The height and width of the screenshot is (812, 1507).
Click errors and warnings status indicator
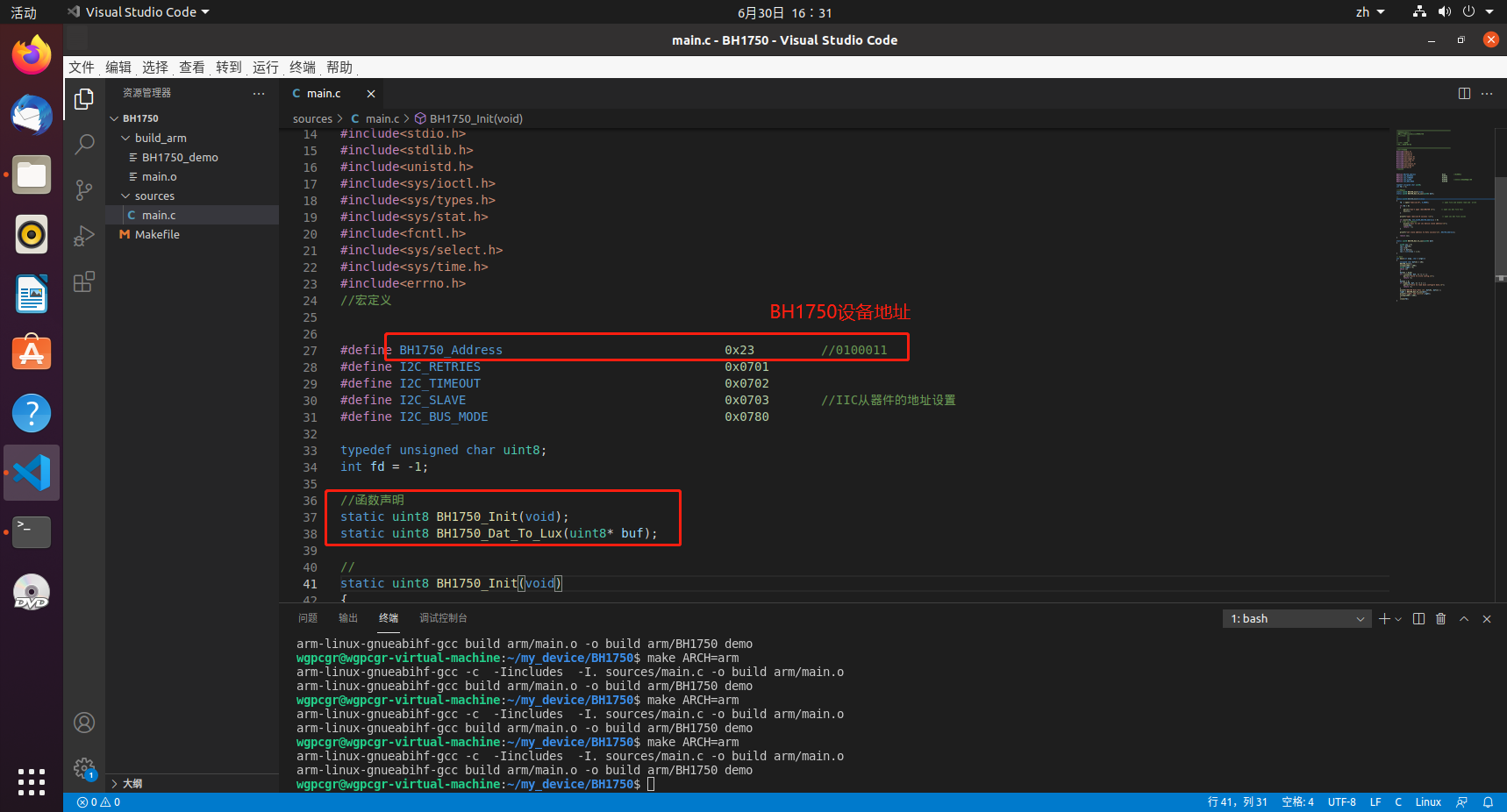point(98,802)
